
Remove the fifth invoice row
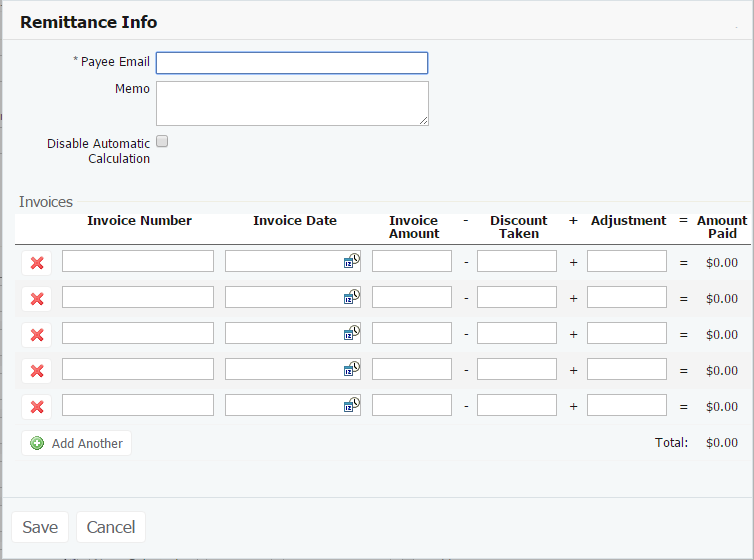(37, 407)
